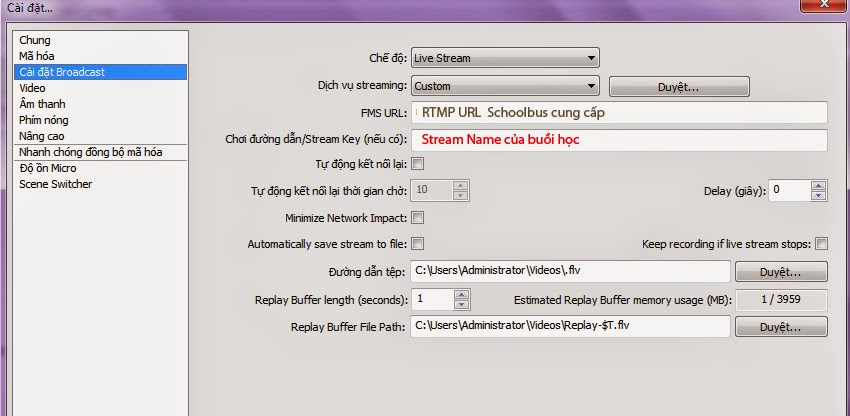Click the estimated memory usage value 1 / 3959
Screen dimensions: 850x416
tap(781, 299)
